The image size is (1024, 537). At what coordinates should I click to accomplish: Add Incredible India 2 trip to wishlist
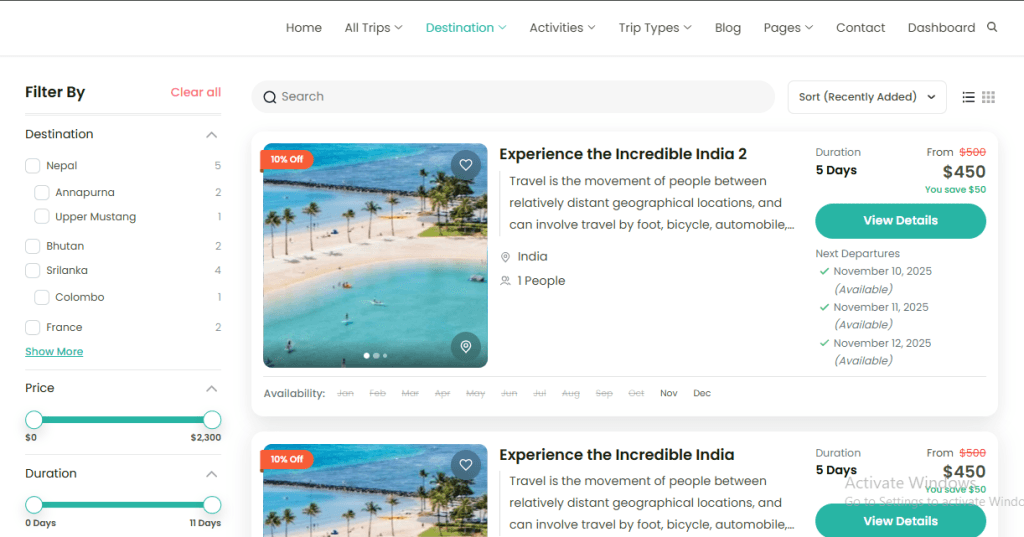coord(465,164)
